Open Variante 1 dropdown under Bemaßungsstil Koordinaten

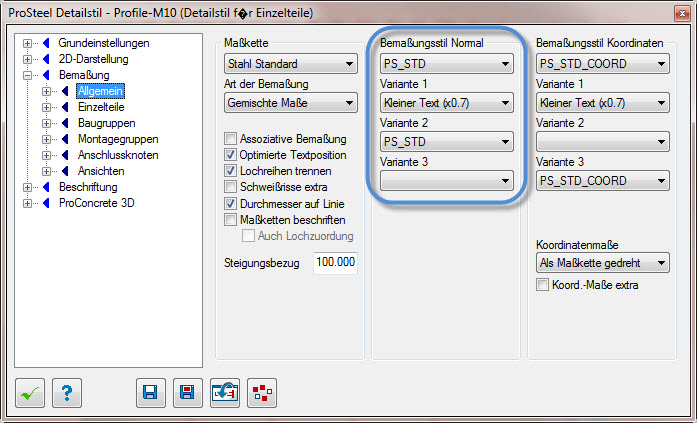tap(603, 103)
